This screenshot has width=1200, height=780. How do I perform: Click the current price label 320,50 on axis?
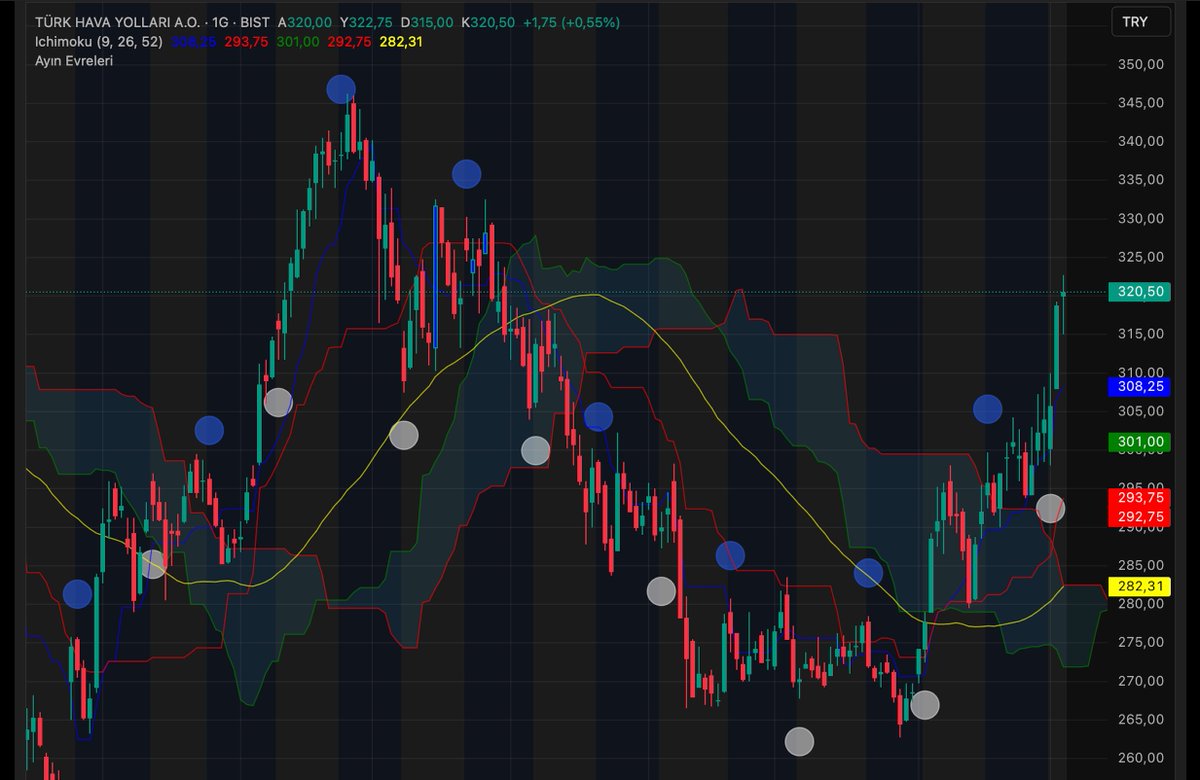[x=1141, y=292]
